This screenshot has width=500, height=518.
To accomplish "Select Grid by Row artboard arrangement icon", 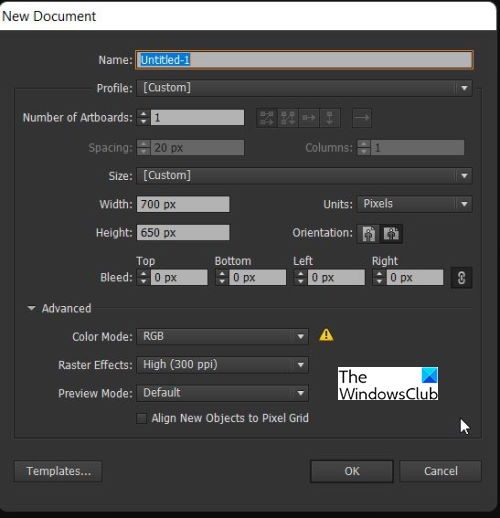I will (266, 118).
